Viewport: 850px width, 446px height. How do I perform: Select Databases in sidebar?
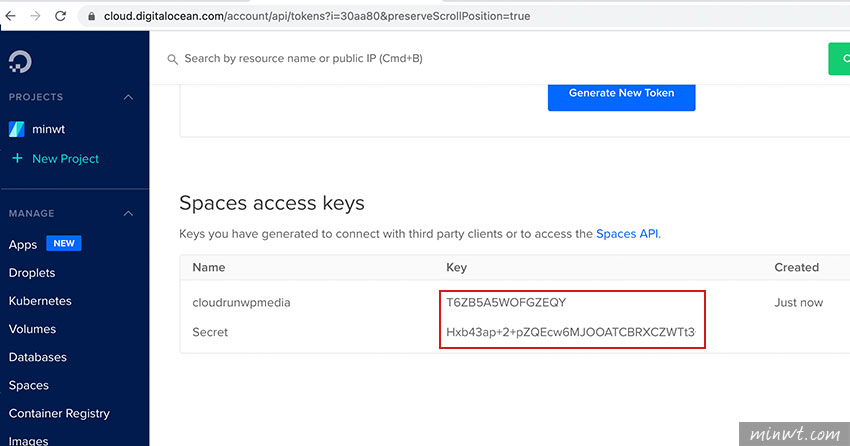point(38,357)
